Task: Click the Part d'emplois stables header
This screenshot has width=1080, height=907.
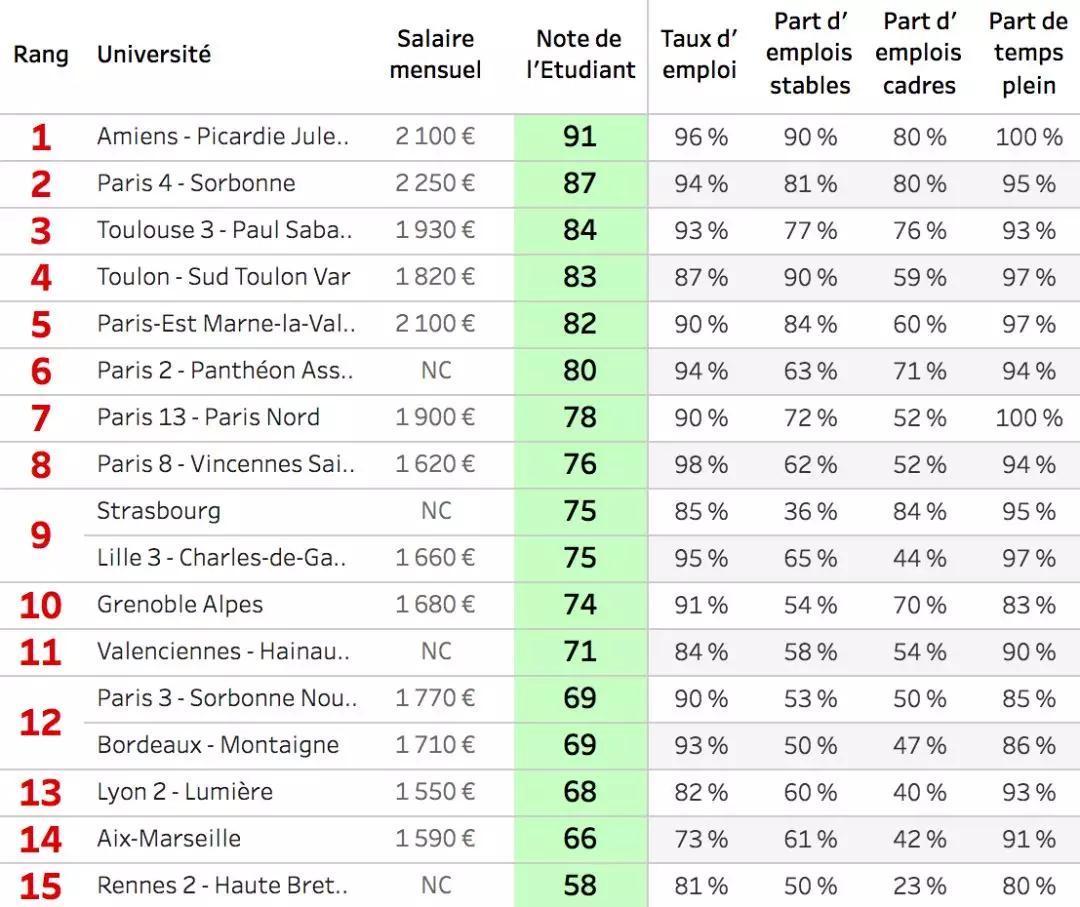Action: (810, 54)
